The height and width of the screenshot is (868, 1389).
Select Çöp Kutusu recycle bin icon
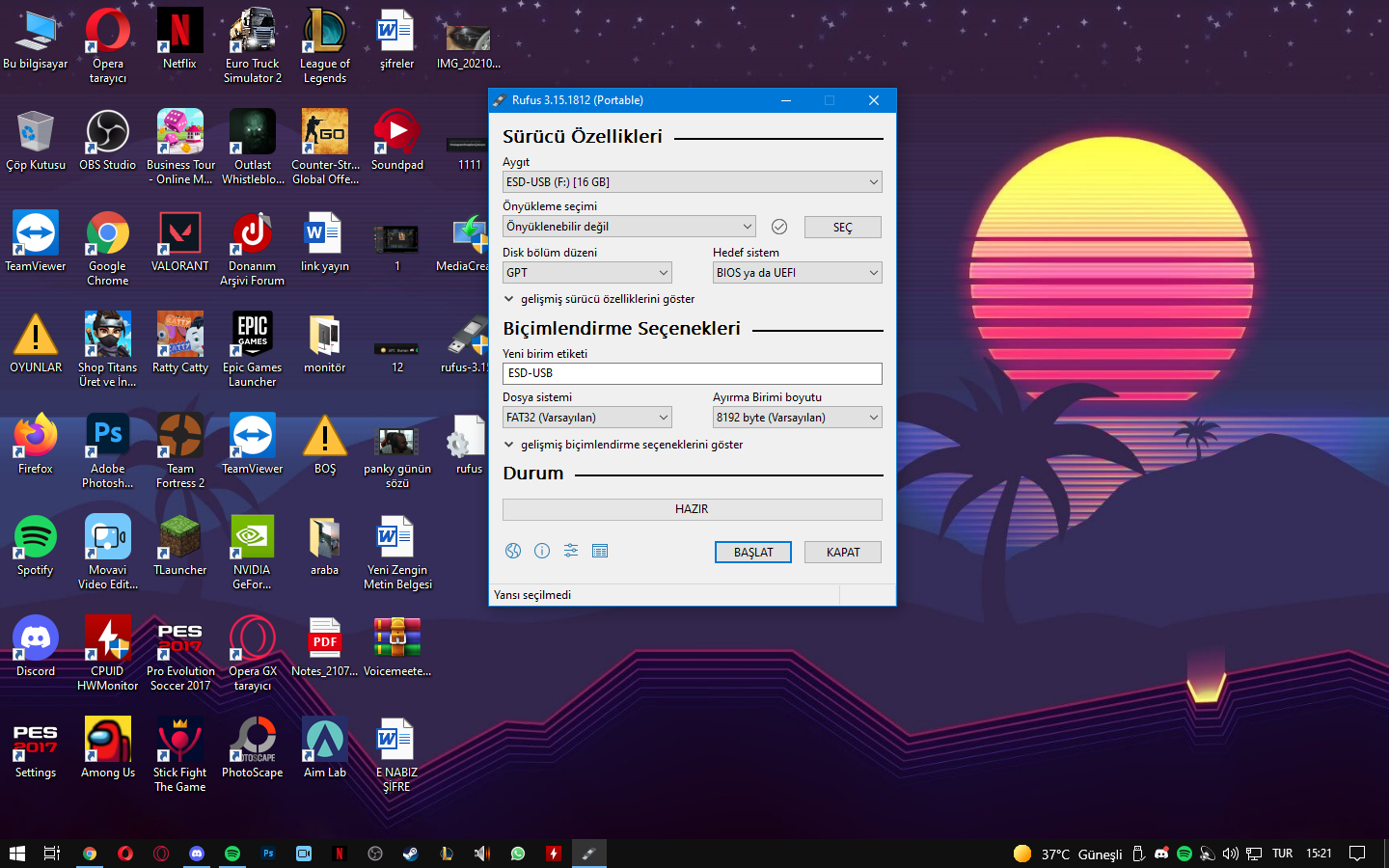[x=36, y=142]
